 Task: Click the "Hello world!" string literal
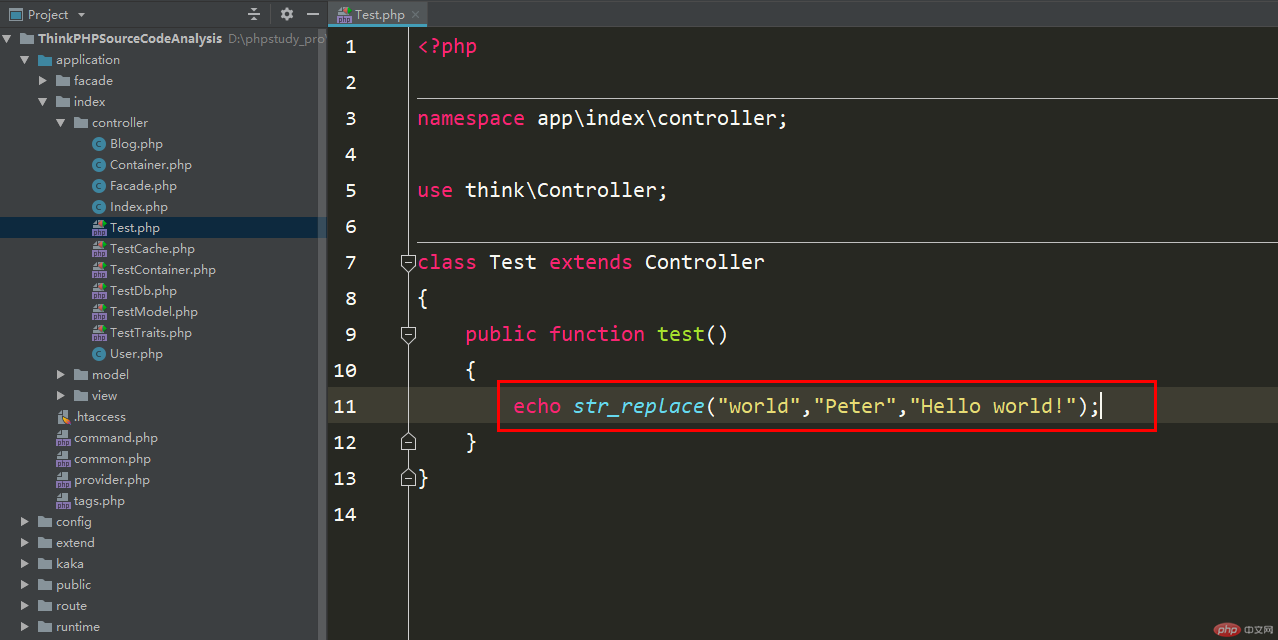click(x=992, y=406)
